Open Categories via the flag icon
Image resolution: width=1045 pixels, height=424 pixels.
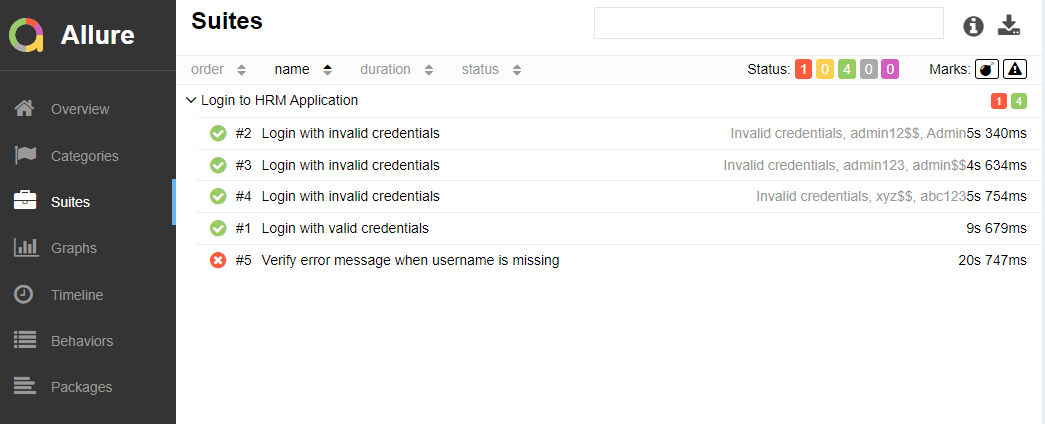25,155
